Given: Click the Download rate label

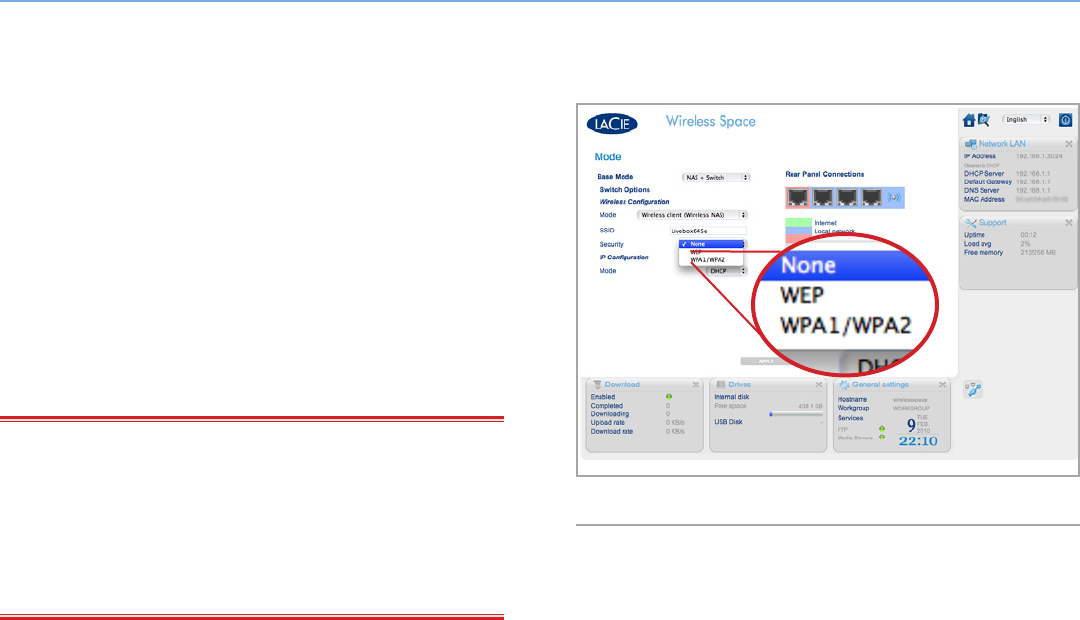Looking at the screenshot, I should [x=612, y=432].
